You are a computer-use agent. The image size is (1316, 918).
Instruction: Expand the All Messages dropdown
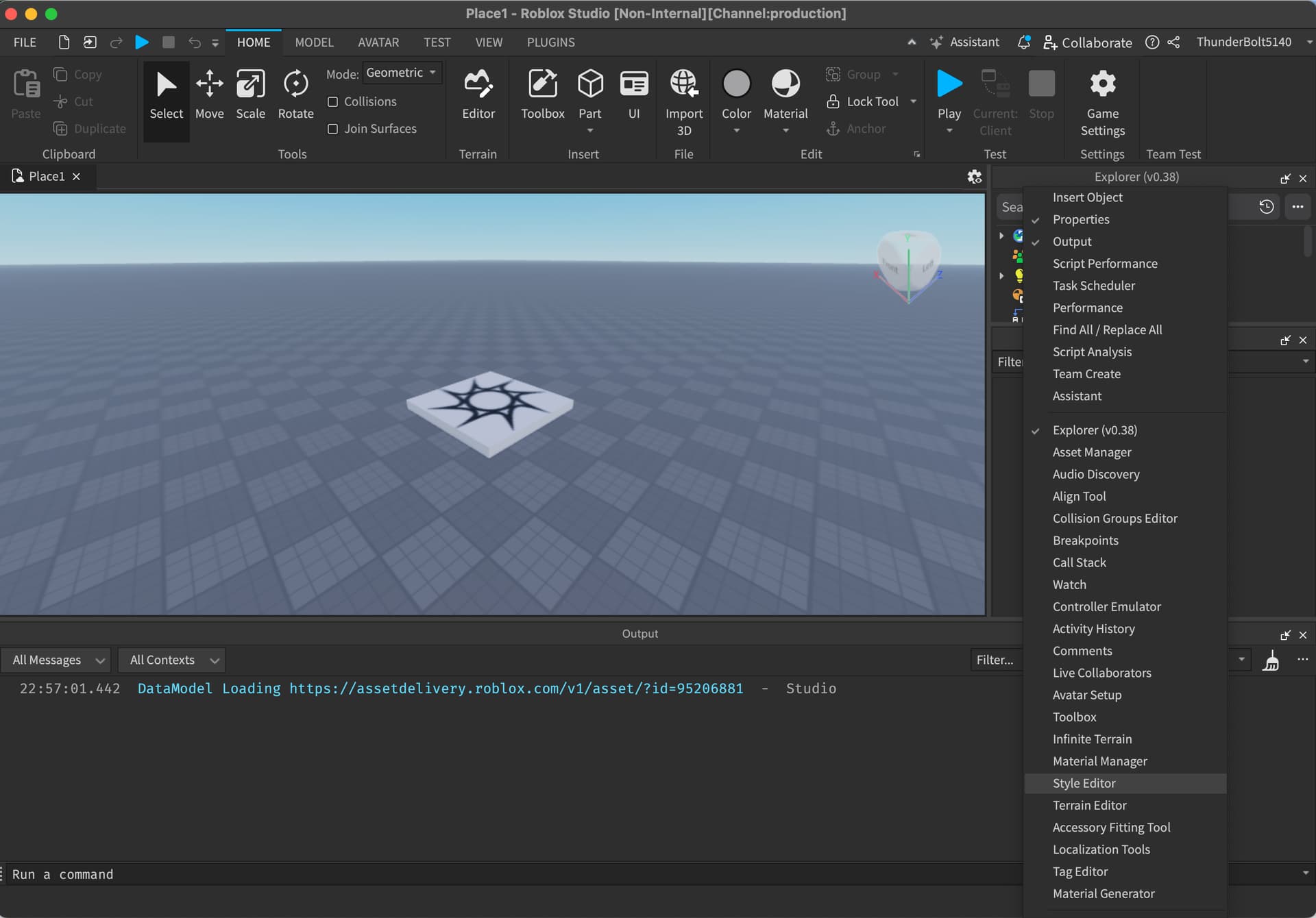click(x=56, y=660)
